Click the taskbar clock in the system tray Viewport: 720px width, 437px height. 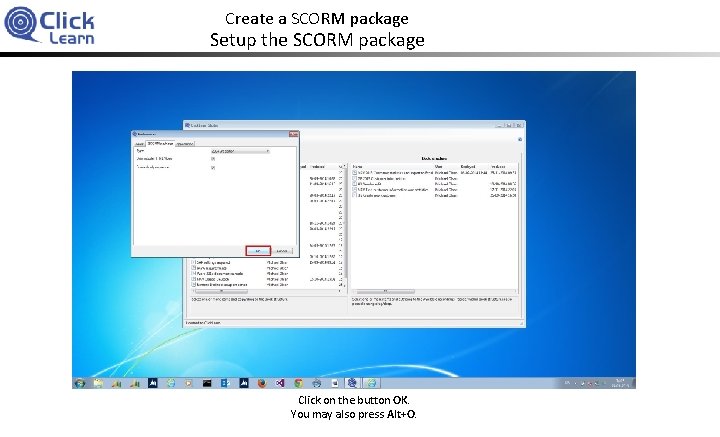[x=620, y=383]
